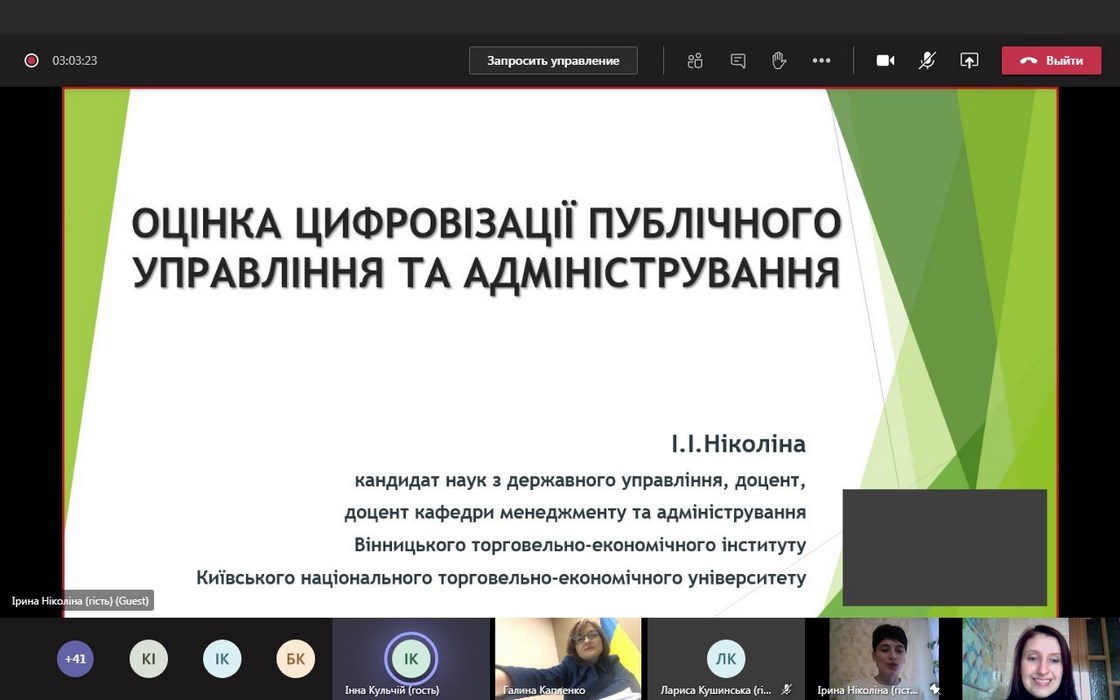Select the БК participant avatar
The height and width of the screenshot is (700, 1120).
coord(295,659)
